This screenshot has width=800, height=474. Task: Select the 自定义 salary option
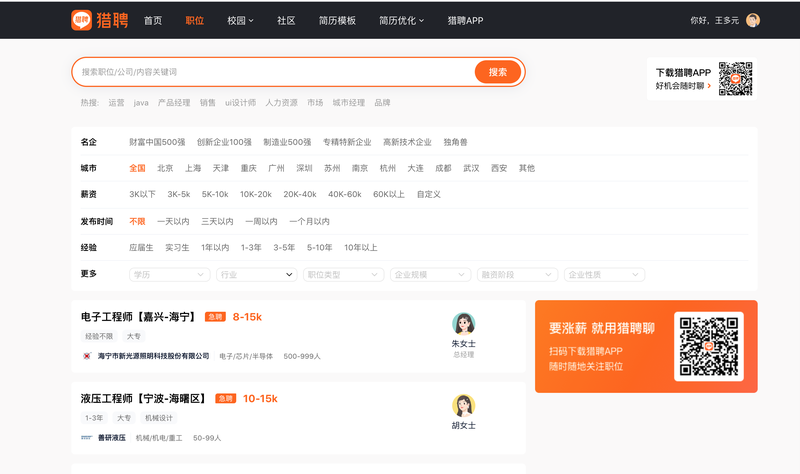point(429,194)
